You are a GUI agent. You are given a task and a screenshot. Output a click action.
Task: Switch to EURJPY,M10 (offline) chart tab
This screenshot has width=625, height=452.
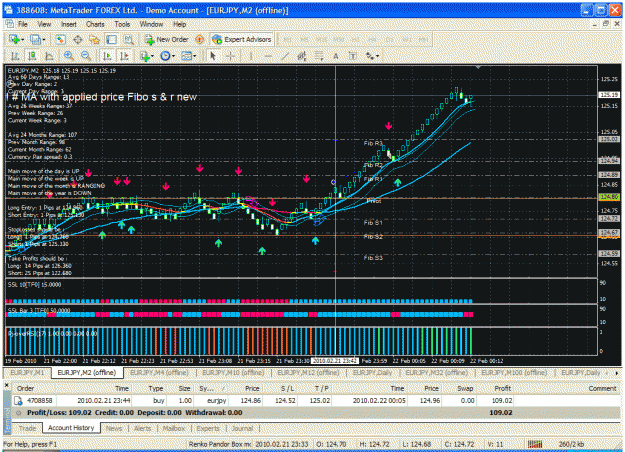233,373
